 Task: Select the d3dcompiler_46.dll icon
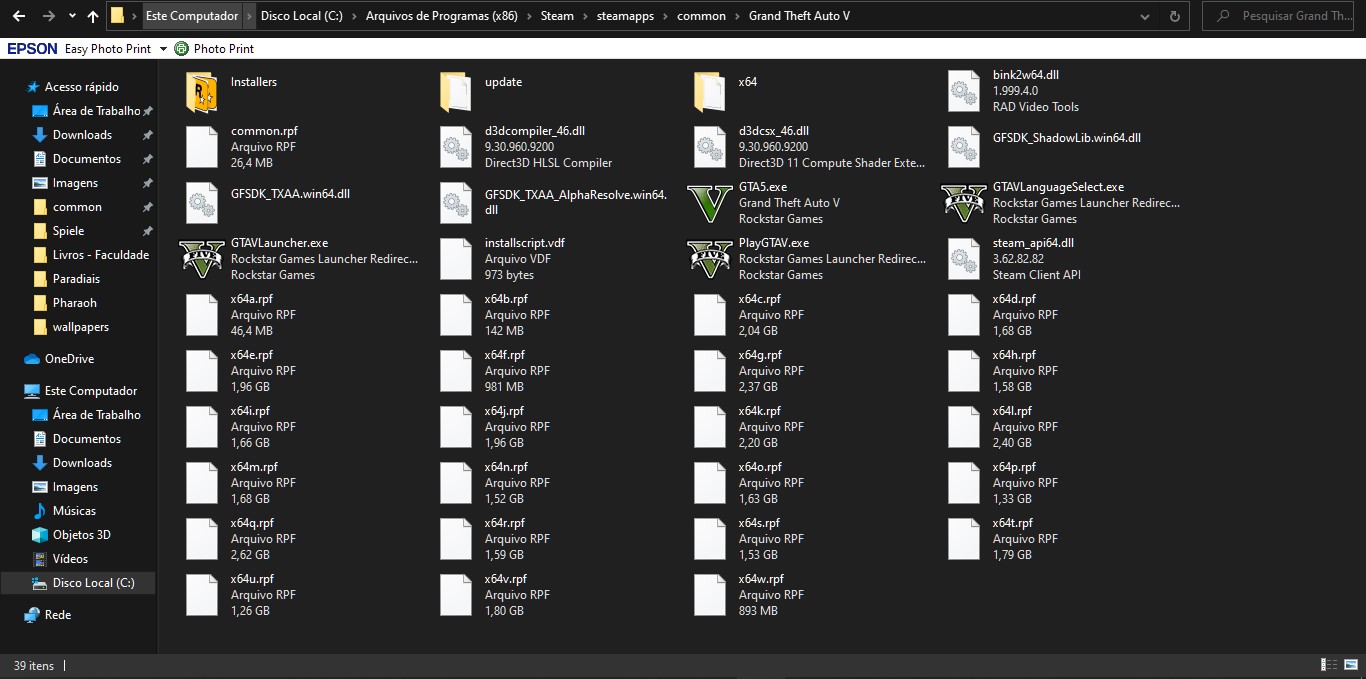point(456,147)
